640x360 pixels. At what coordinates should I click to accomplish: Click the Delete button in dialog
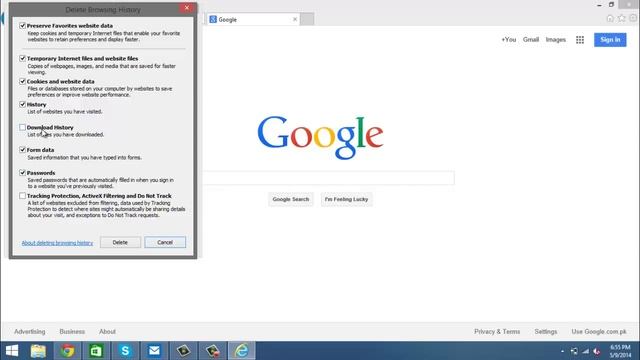pos(120,242)
